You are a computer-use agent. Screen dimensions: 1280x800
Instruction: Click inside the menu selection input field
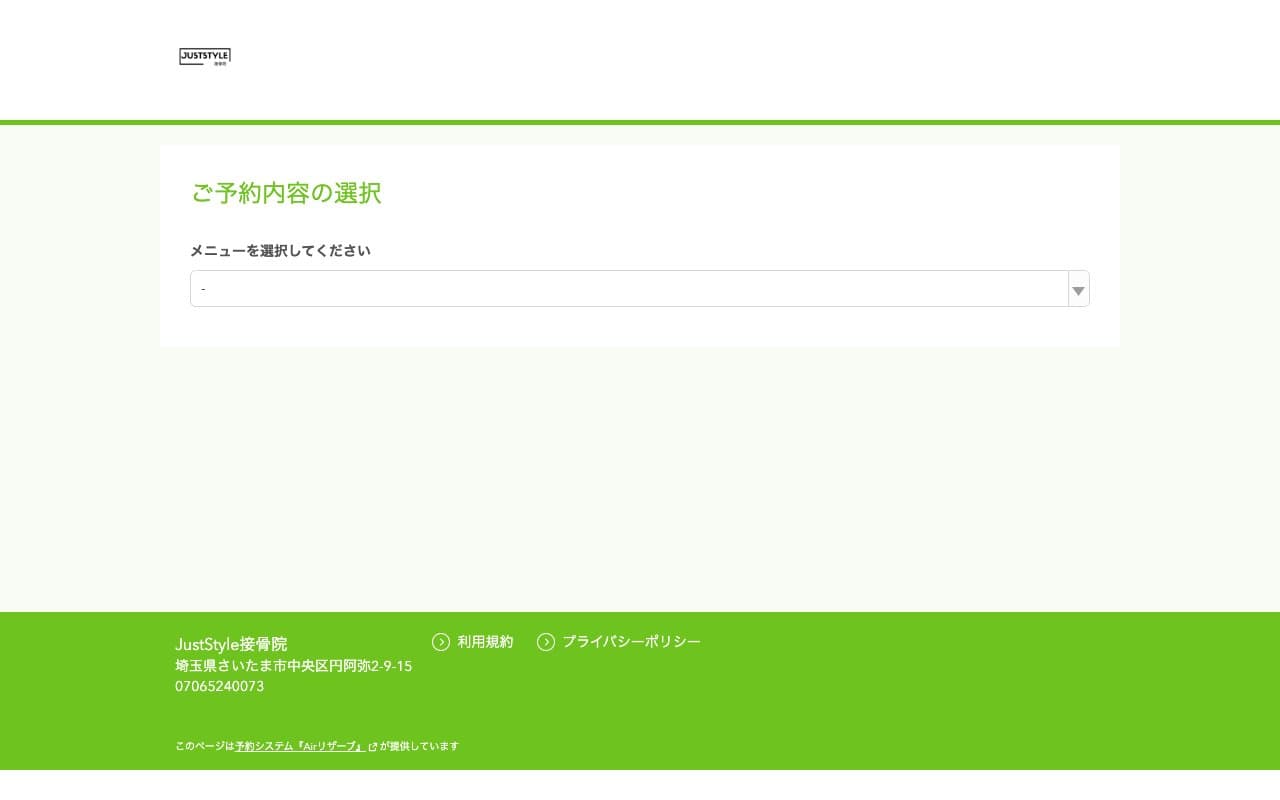[x=600, y=288]
